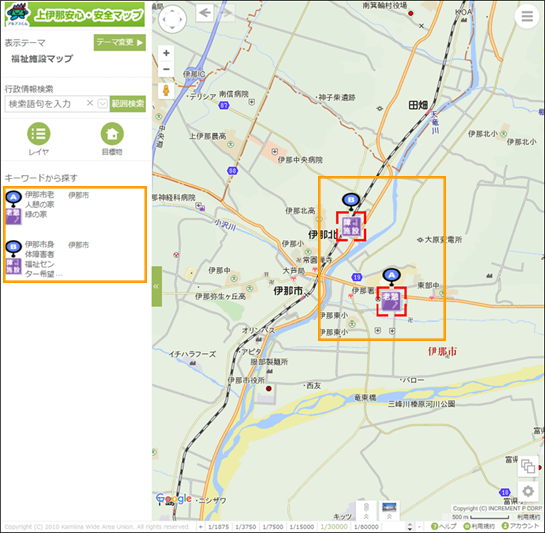Click the 上伊那安心・安全マップ header logo
The image size is (545, 533).
pos(75,15)
